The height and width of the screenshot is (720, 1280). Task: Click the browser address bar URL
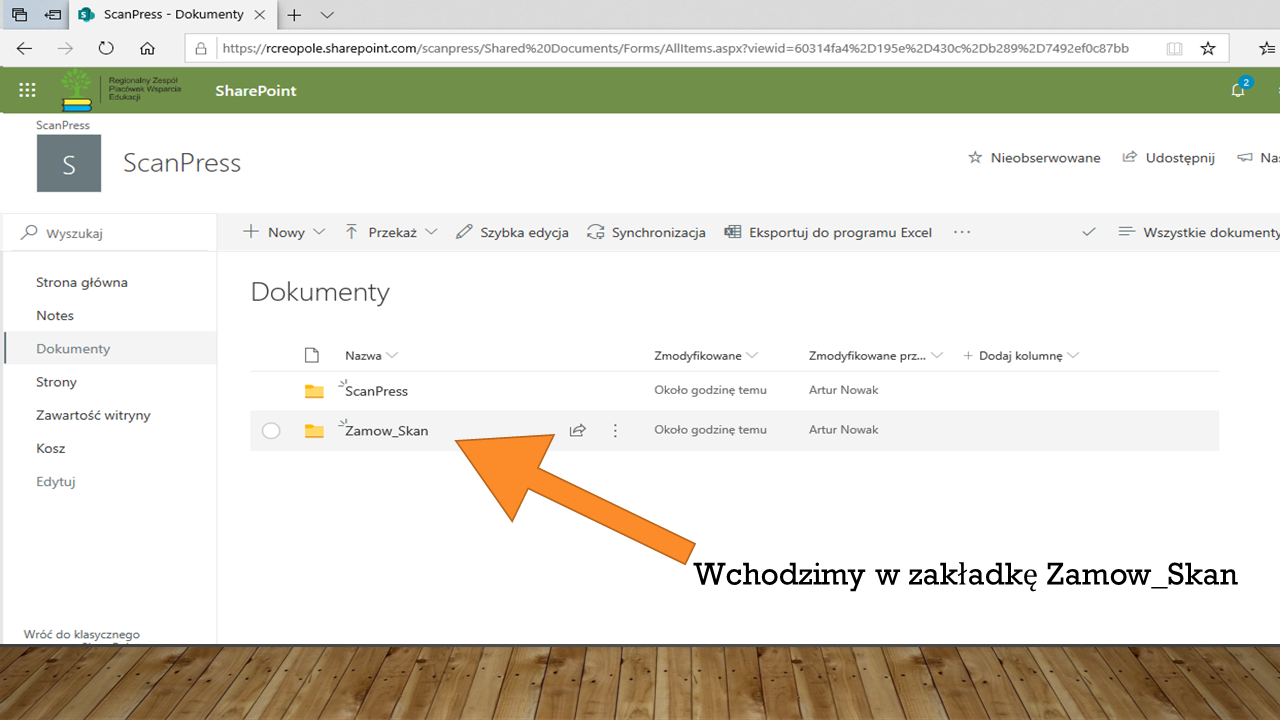(x=675, y=48)
